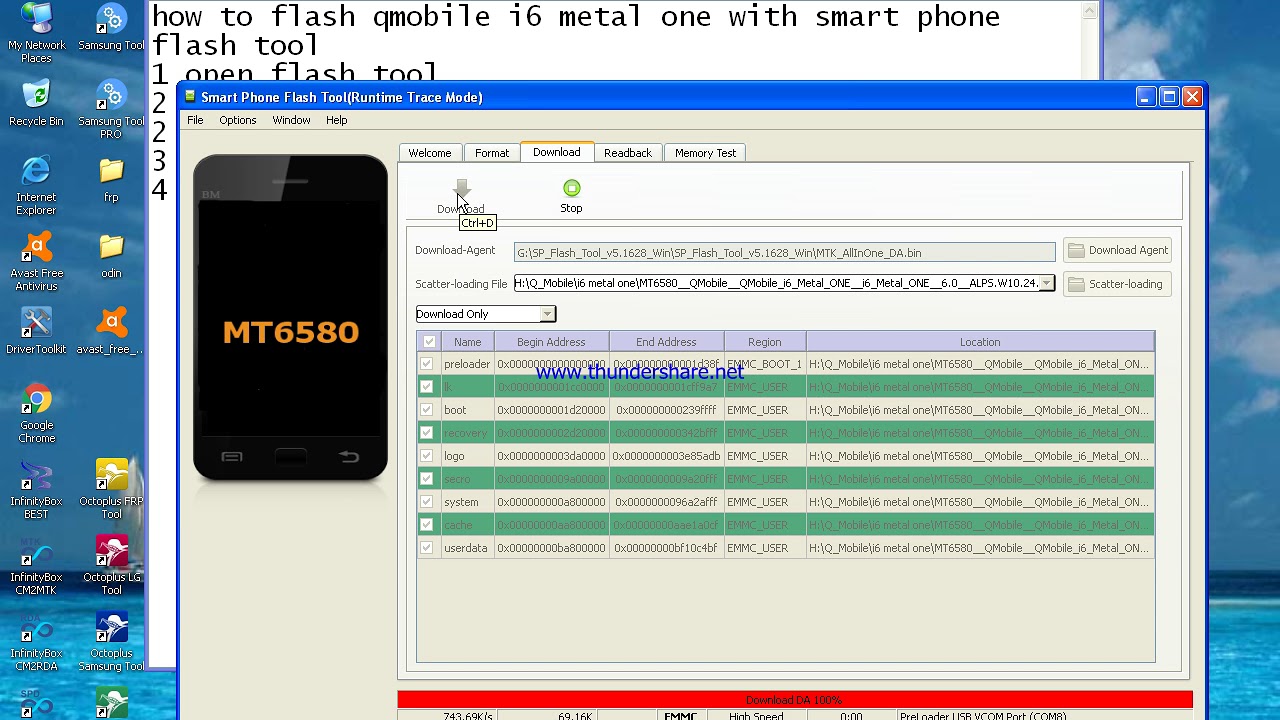Click EMMC_BOOT_1 region cell
Viewport: 1280px width, 720px height.
pyautogui.click(x=765, y=364)
